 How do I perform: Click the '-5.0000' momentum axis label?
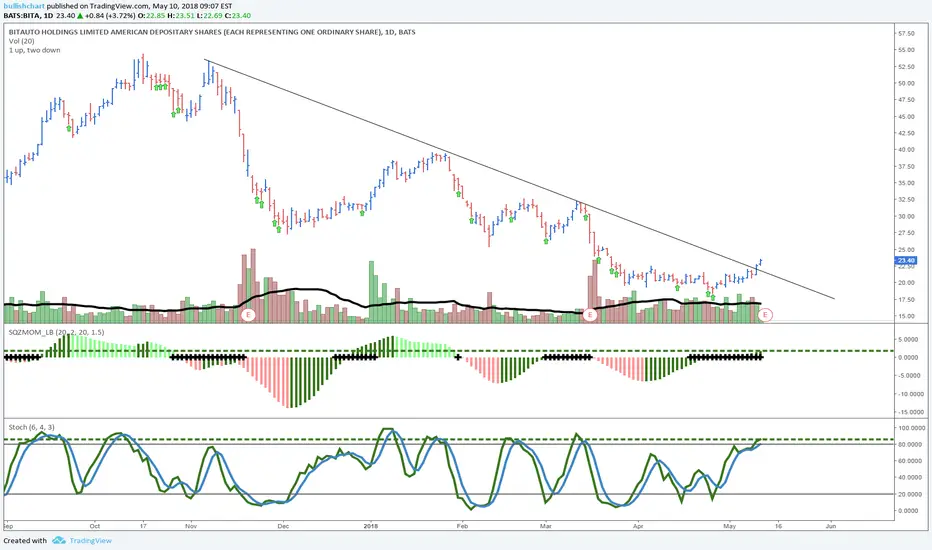[x=911, y=375]
